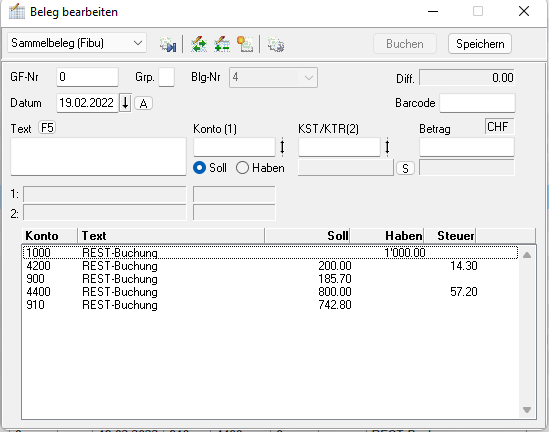Screen dimensions: 549x432
Task: Open the Sammelbeleg (Fibu) document type dropdown
Action: coord(77,43)
